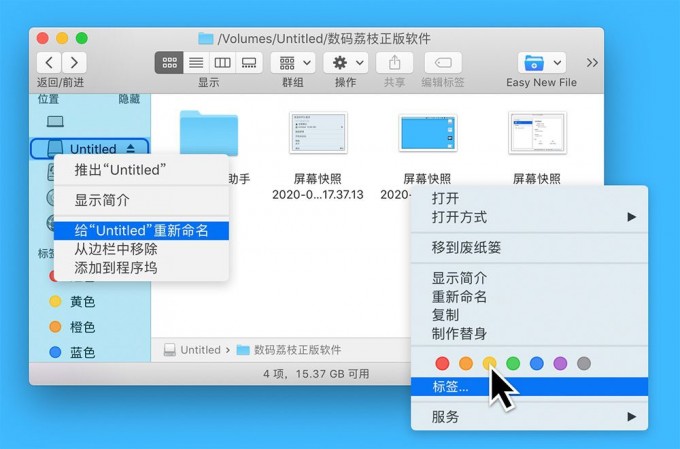Hide the locations section in sidebar
Image resolution: width=680 pixels, height=449 pixels.
129,99
